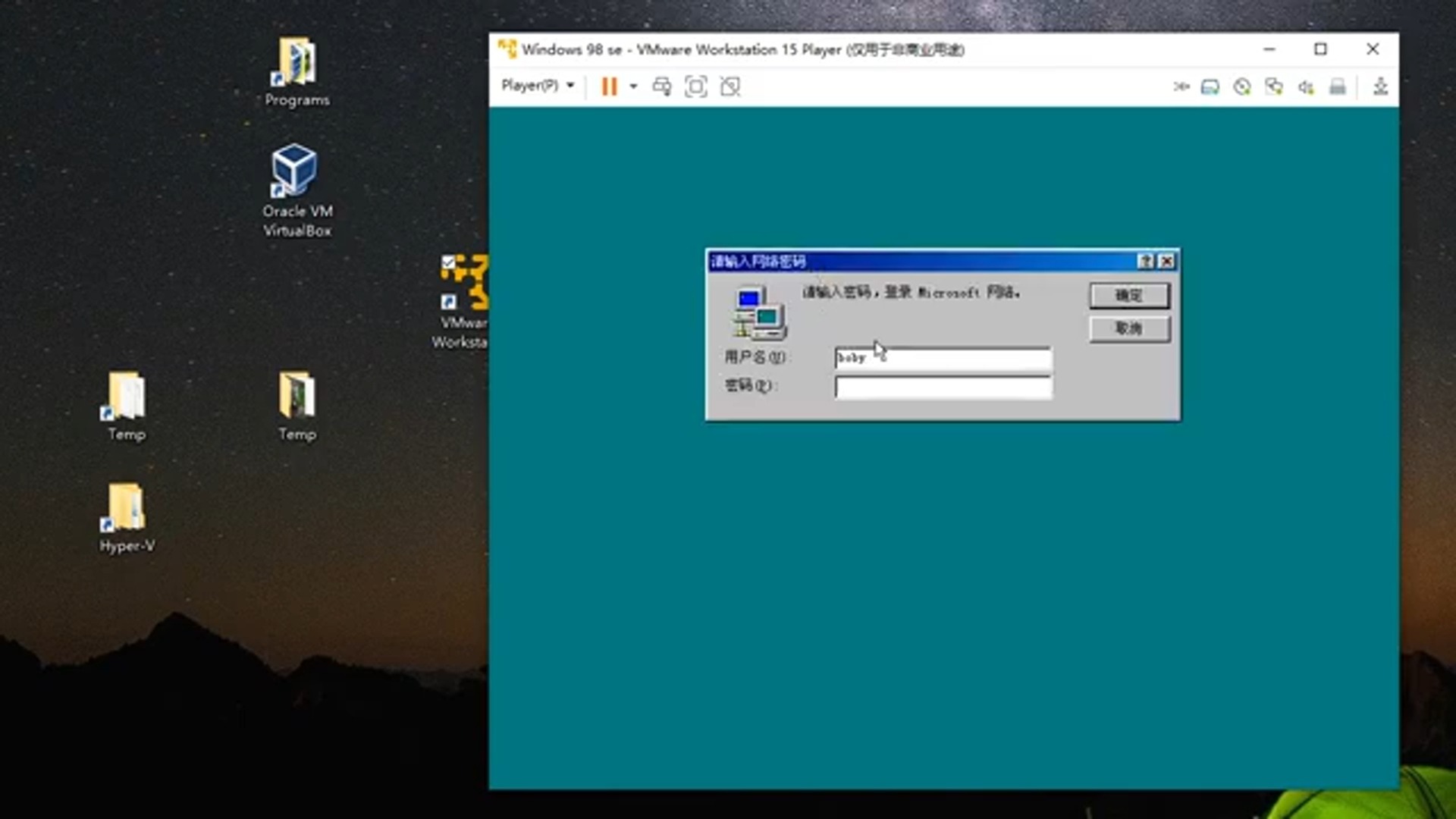This screenshot has height=819, width=1456.
Task: Click the install tools download icon
Action: 1380,86
